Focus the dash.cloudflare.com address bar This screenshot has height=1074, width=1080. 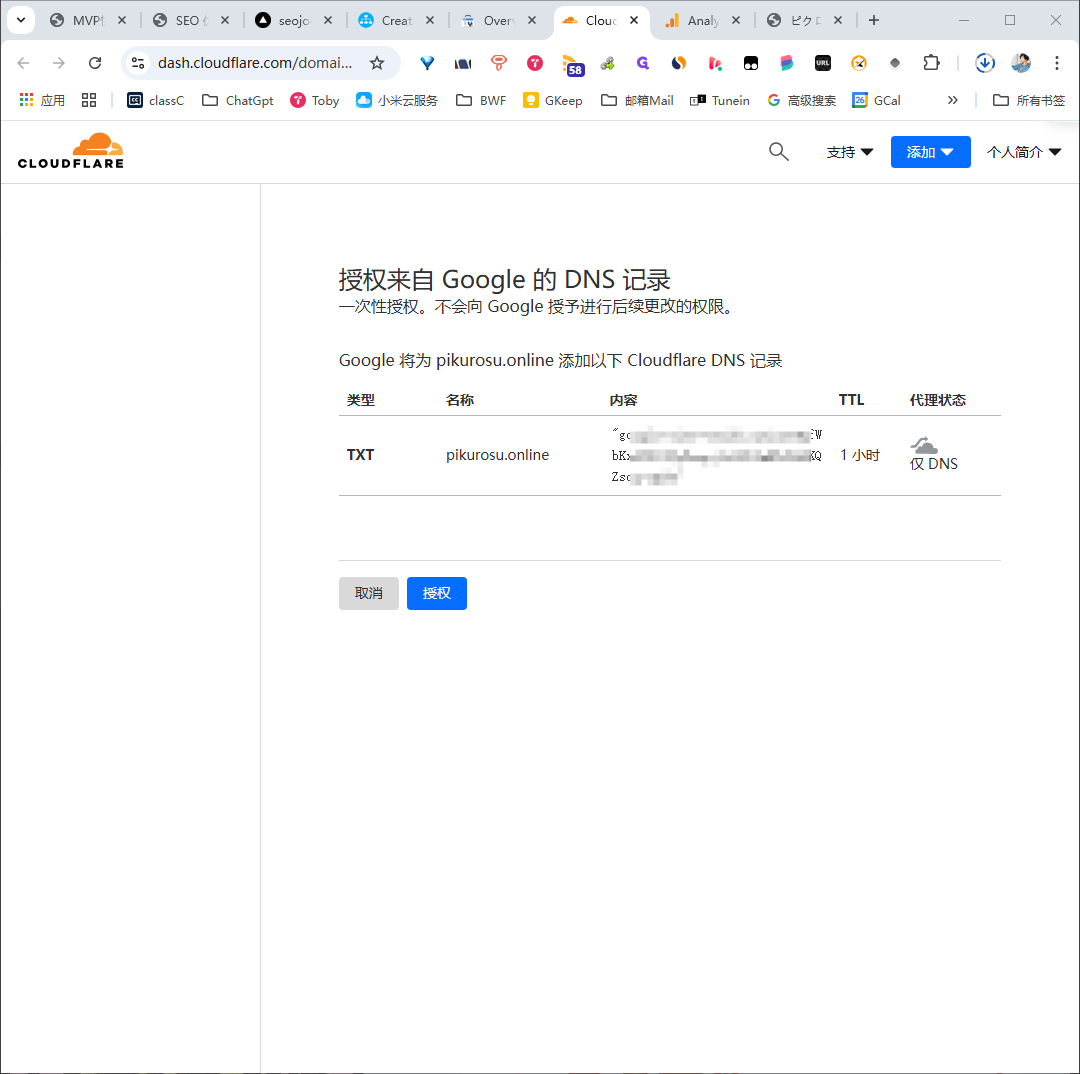coord(255,63)
